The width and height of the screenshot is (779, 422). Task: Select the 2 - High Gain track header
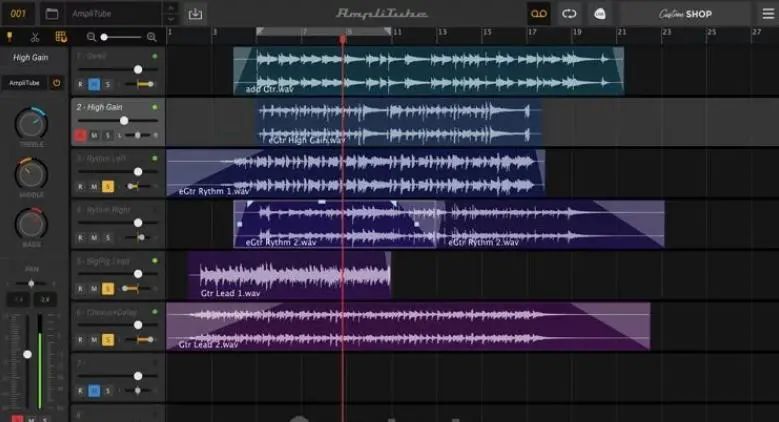click(118, 122)
